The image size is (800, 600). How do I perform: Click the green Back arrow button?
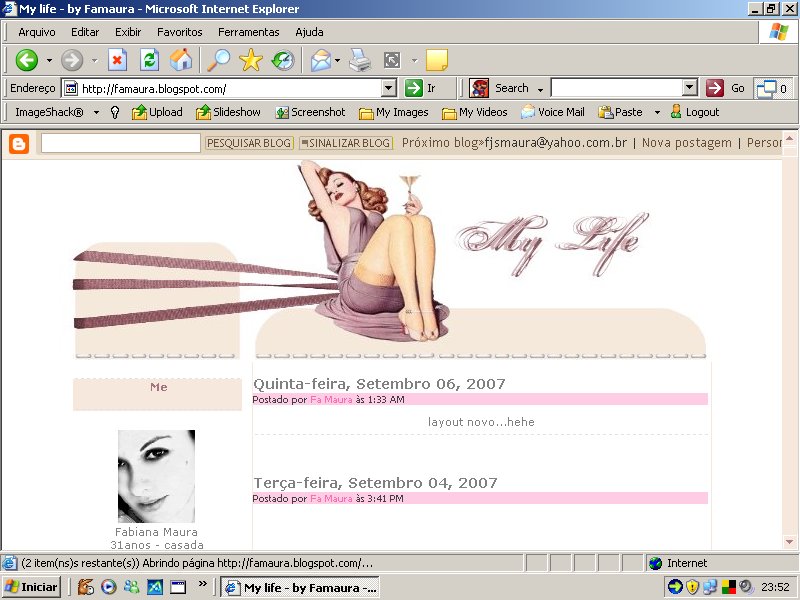[27, 60]
